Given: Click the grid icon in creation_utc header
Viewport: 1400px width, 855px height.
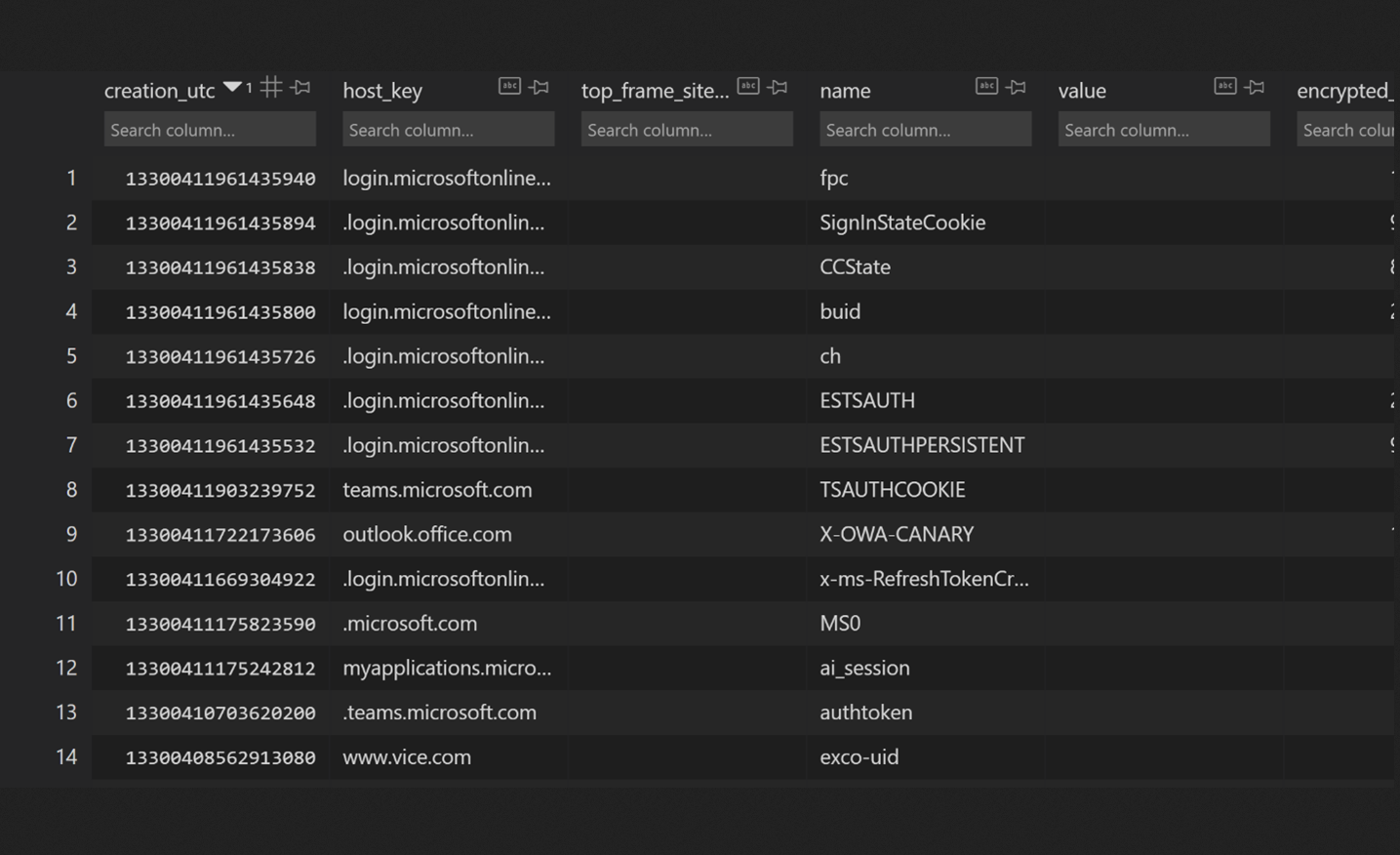Looking at the screenshot, I should 271,87.
